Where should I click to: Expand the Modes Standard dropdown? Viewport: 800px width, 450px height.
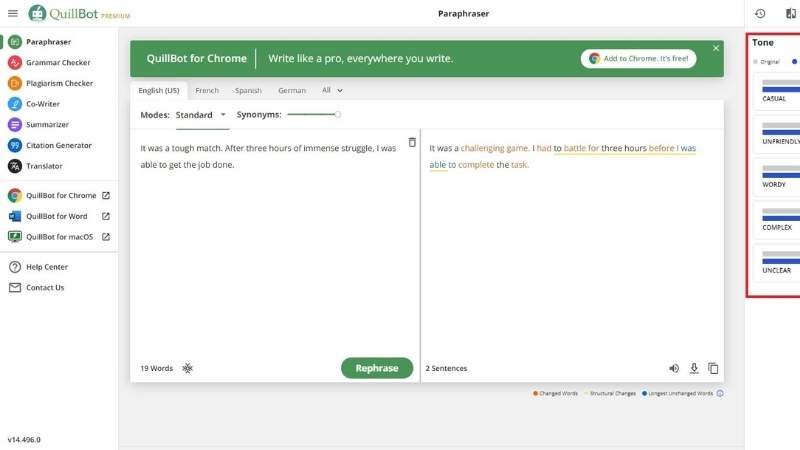pos(200,115)
